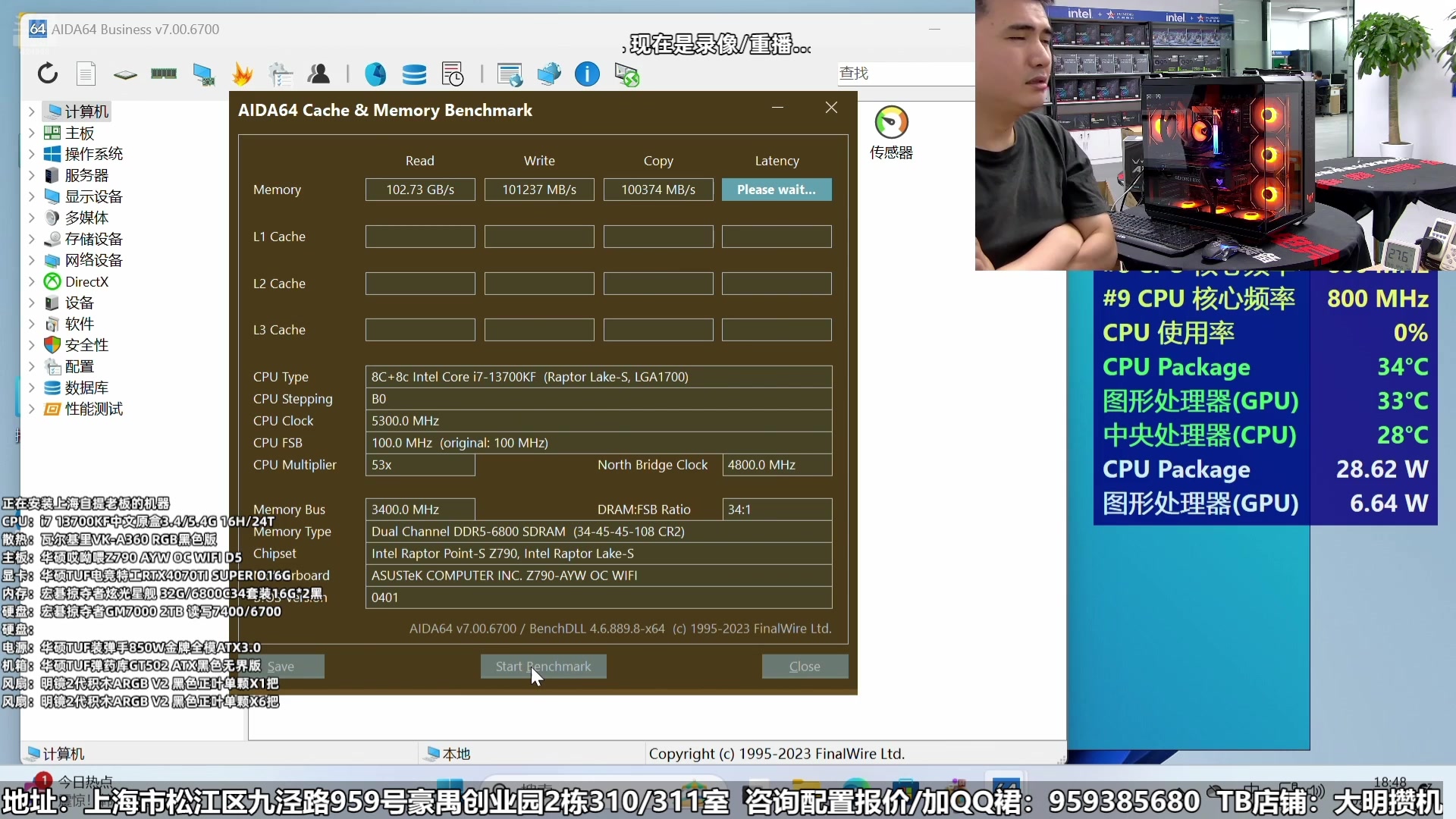
Task: Expand the 多媒体 tree node
Action: click(31, 218)
